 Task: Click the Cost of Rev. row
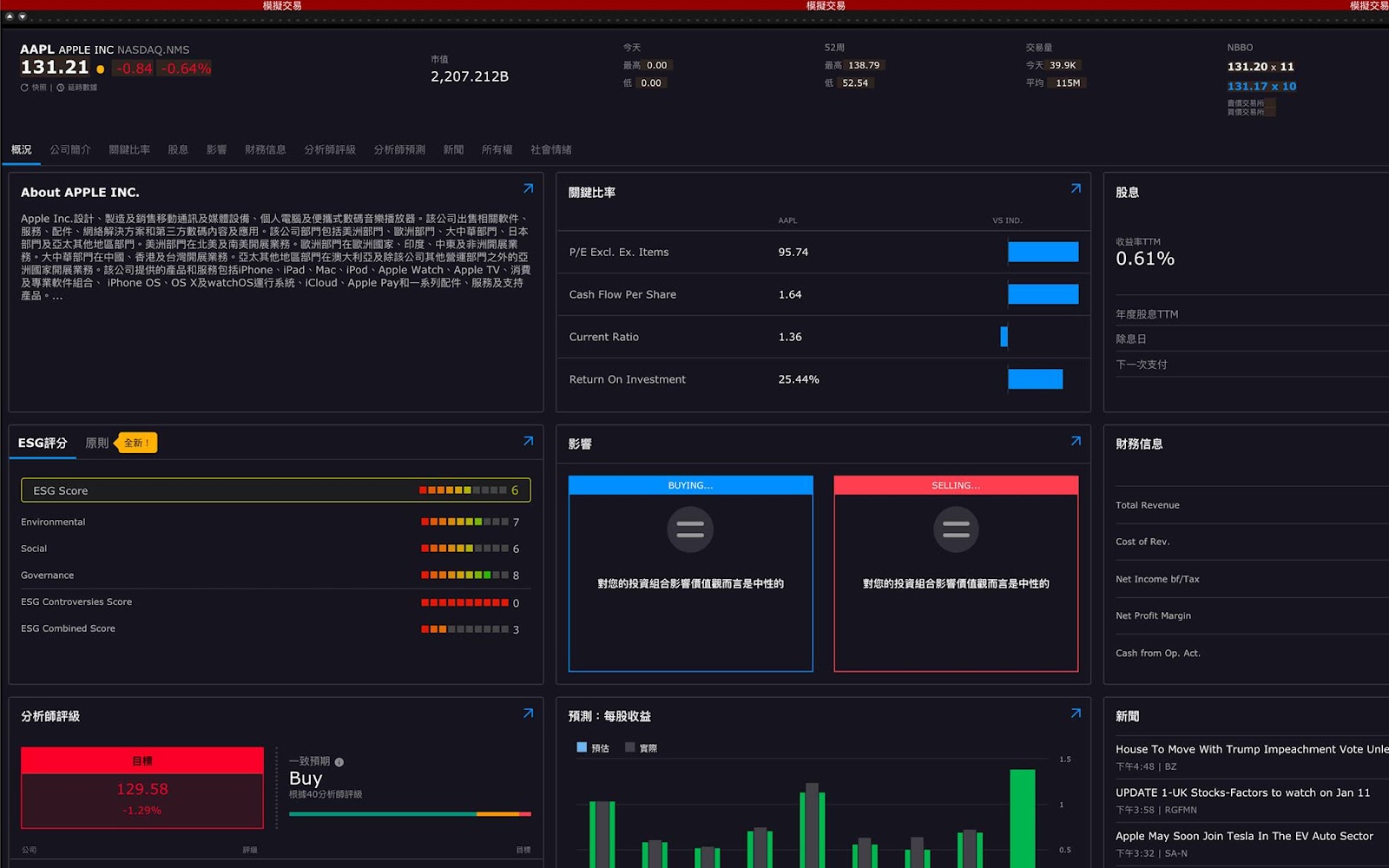click(1252, 542)
